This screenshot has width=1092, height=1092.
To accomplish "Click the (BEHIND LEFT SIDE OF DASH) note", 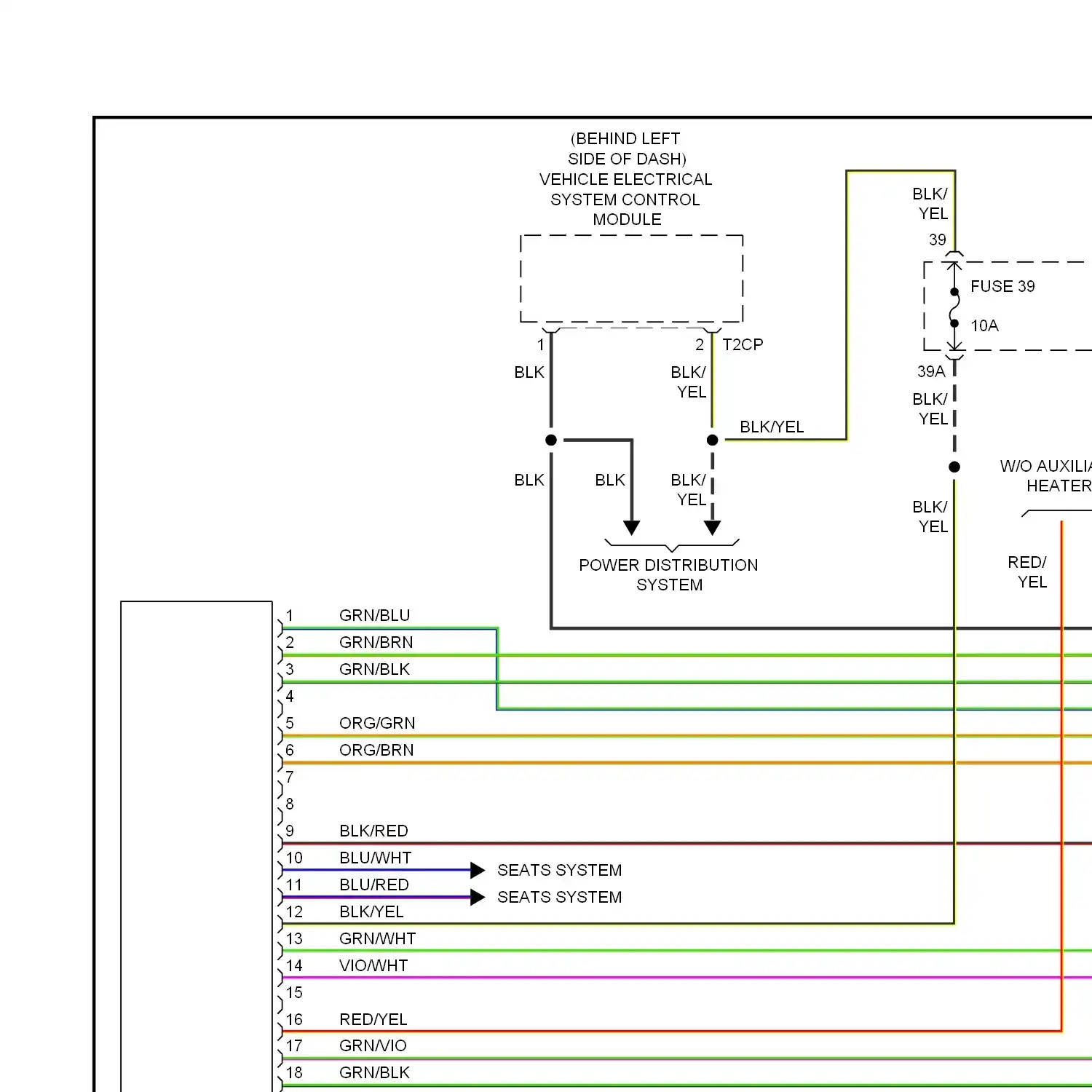I will [626, 149].
